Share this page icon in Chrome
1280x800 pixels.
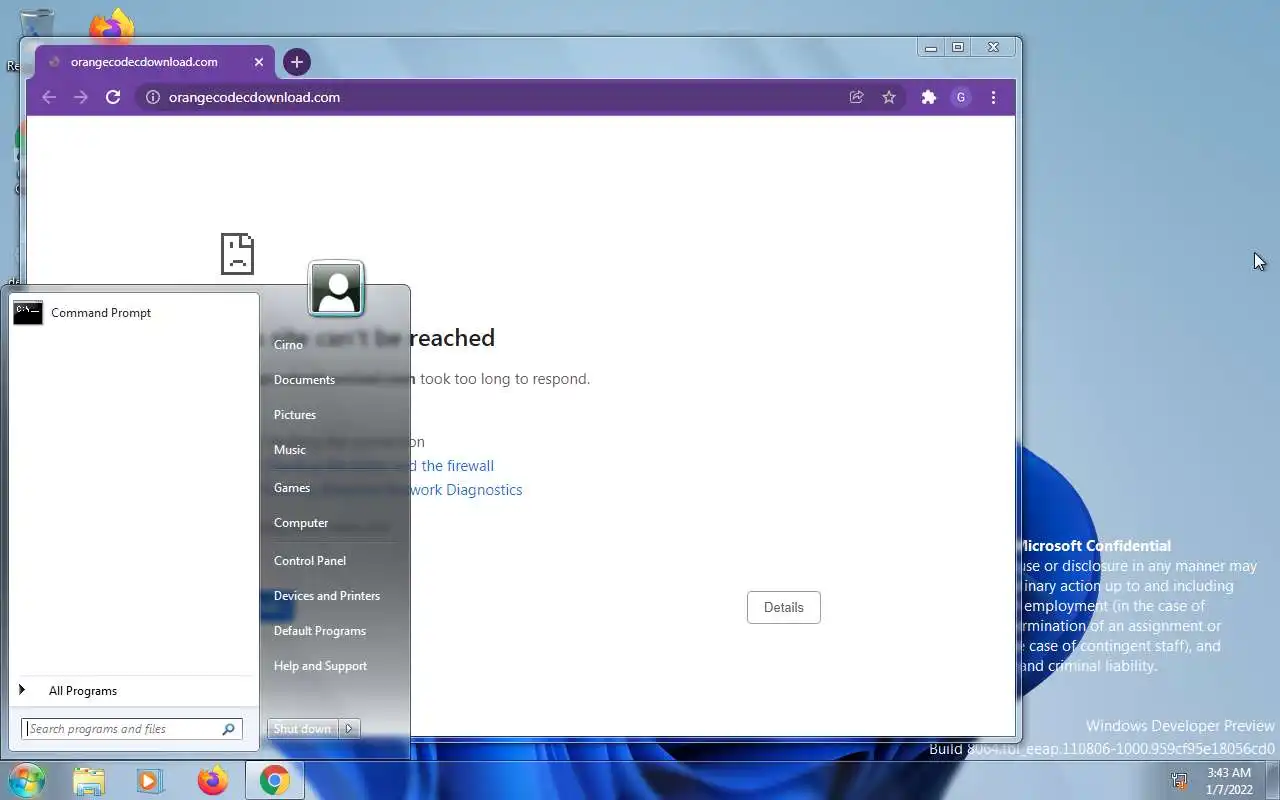(x=857, y=97)
